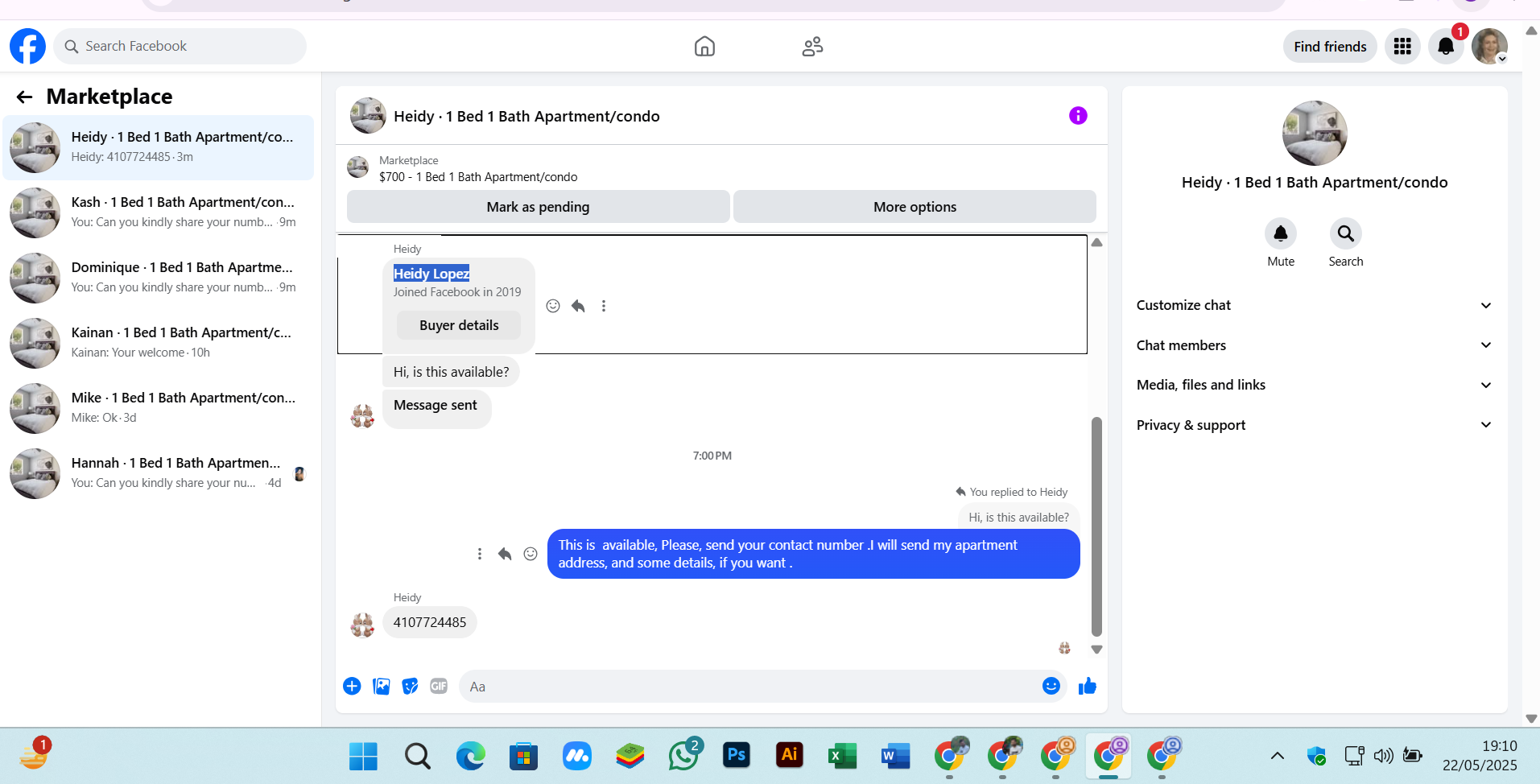Image resolution: width=1540 pixels, height=784 pixels.
Task: Click the listing photo in right panel
Action: [x=1315, y=133]
